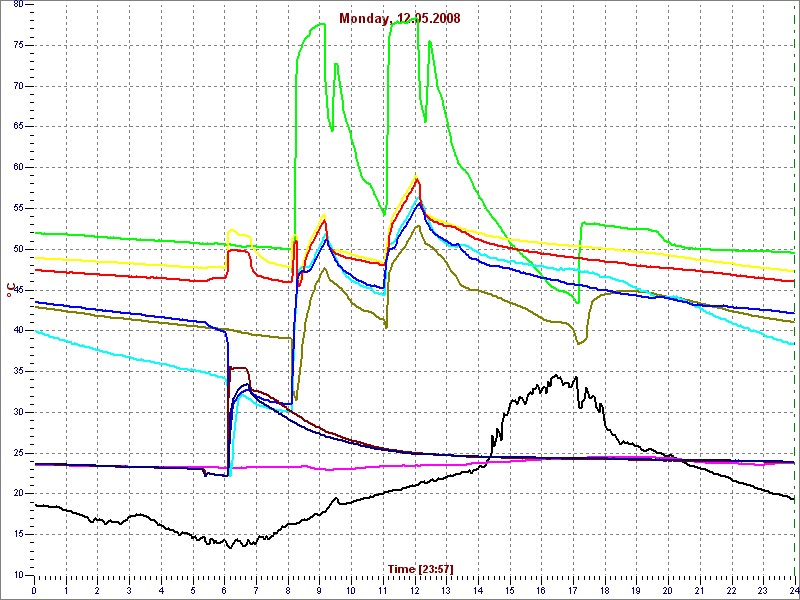Select the y-axis temperature label 65

click(18, 127)
